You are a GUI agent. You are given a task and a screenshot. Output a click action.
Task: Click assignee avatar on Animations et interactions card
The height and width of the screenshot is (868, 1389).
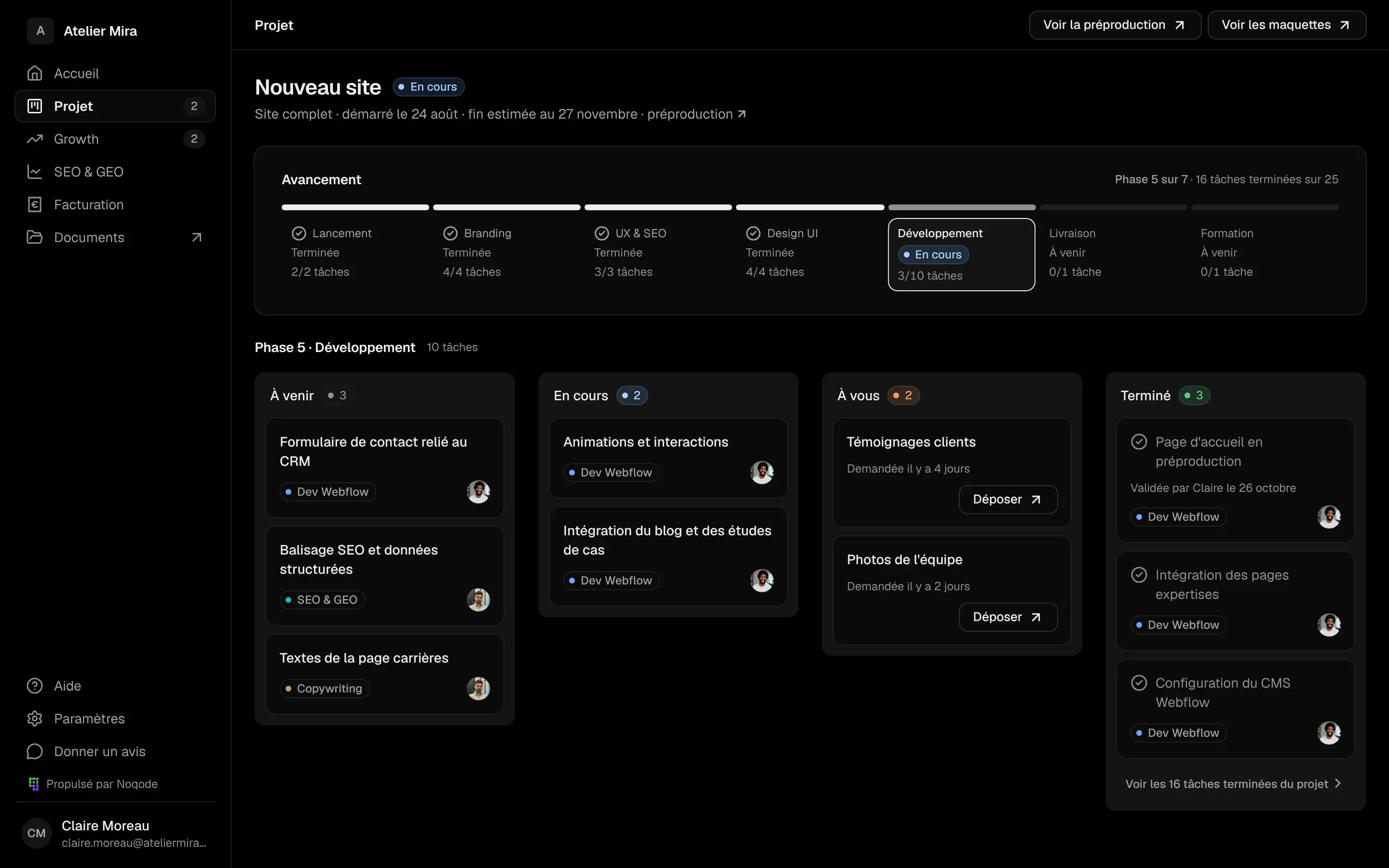762,473
